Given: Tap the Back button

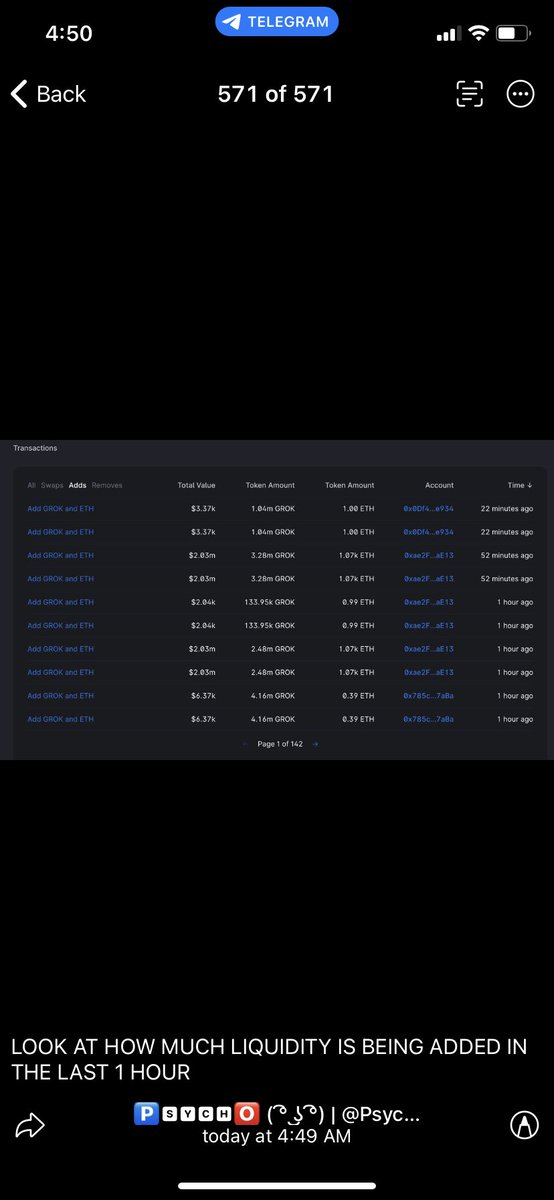Looking at the screenshot, I should click(48, 94).
